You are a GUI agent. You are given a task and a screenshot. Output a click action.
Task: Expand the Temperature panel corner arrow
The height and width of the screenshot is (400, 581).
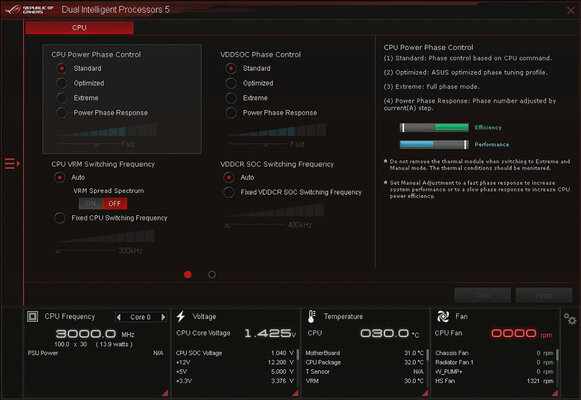(x=425, y=393)
